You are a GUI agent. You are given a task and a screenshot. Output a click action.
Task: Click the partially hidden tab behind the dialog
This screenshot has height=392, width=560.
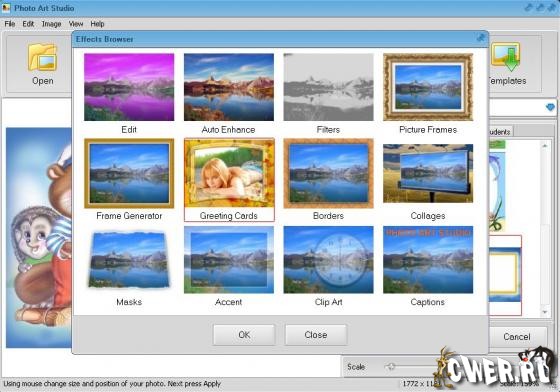pos(500,132)
